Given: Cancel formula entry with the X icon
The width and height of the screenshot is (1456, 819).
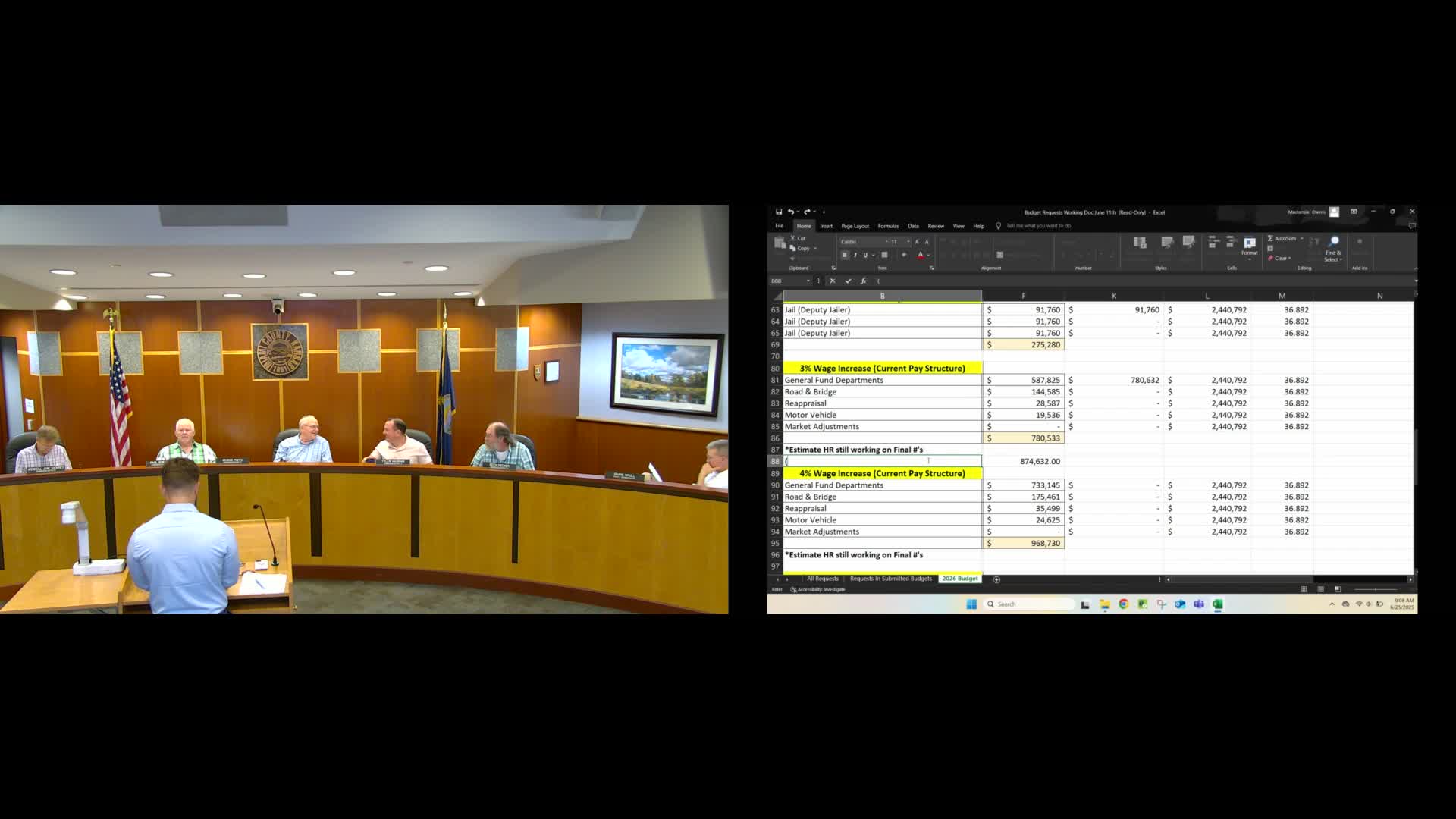Looking at the screenshot, I should [833, 281].
